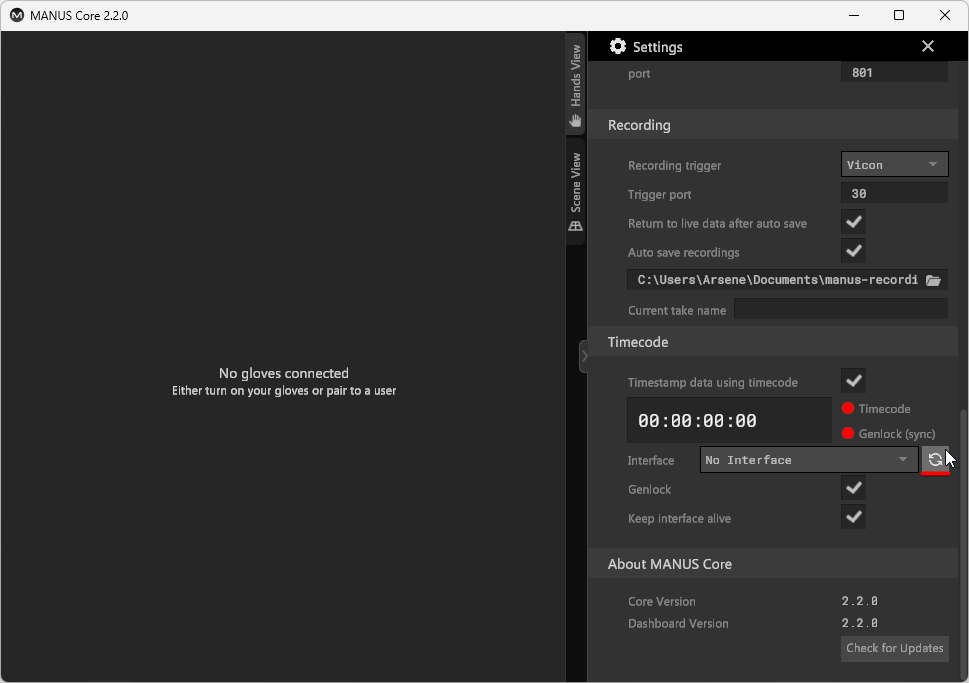
Task: Click the Settings gear icon
Action: (617, 46)
